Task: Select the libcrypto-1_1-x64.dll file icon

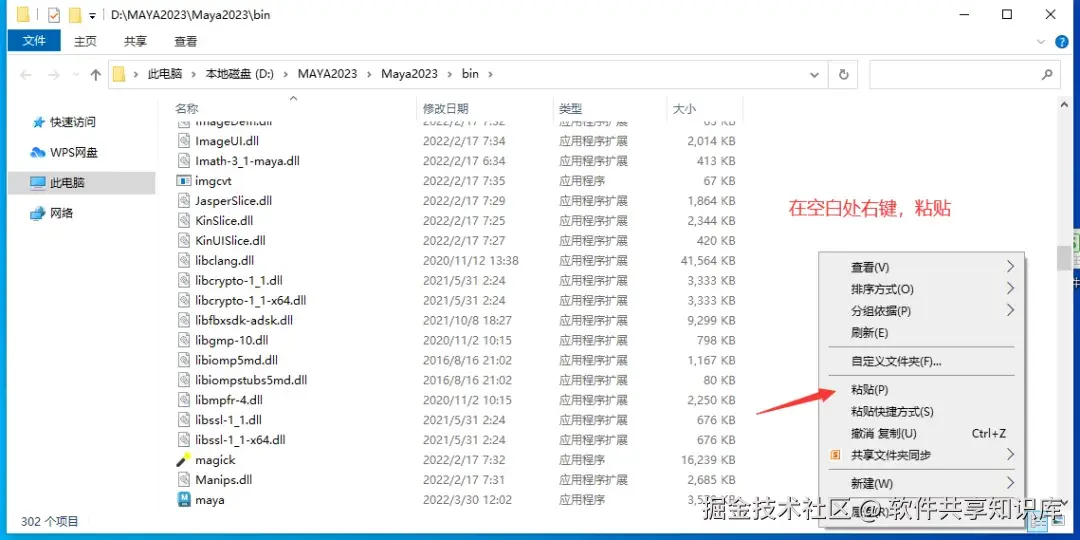Action: point(183,300)
